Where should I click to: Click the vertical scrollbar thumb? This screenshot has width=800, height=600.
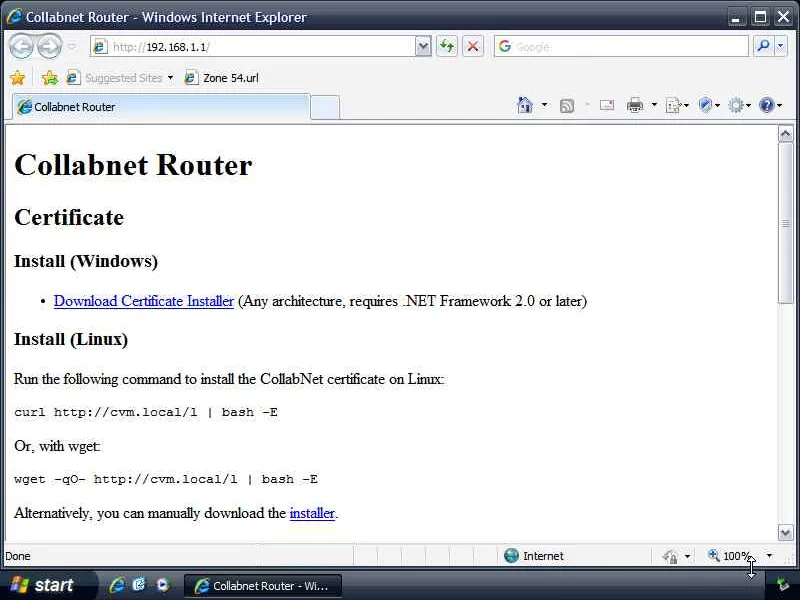pyautogui.click(x=785, y=223)
